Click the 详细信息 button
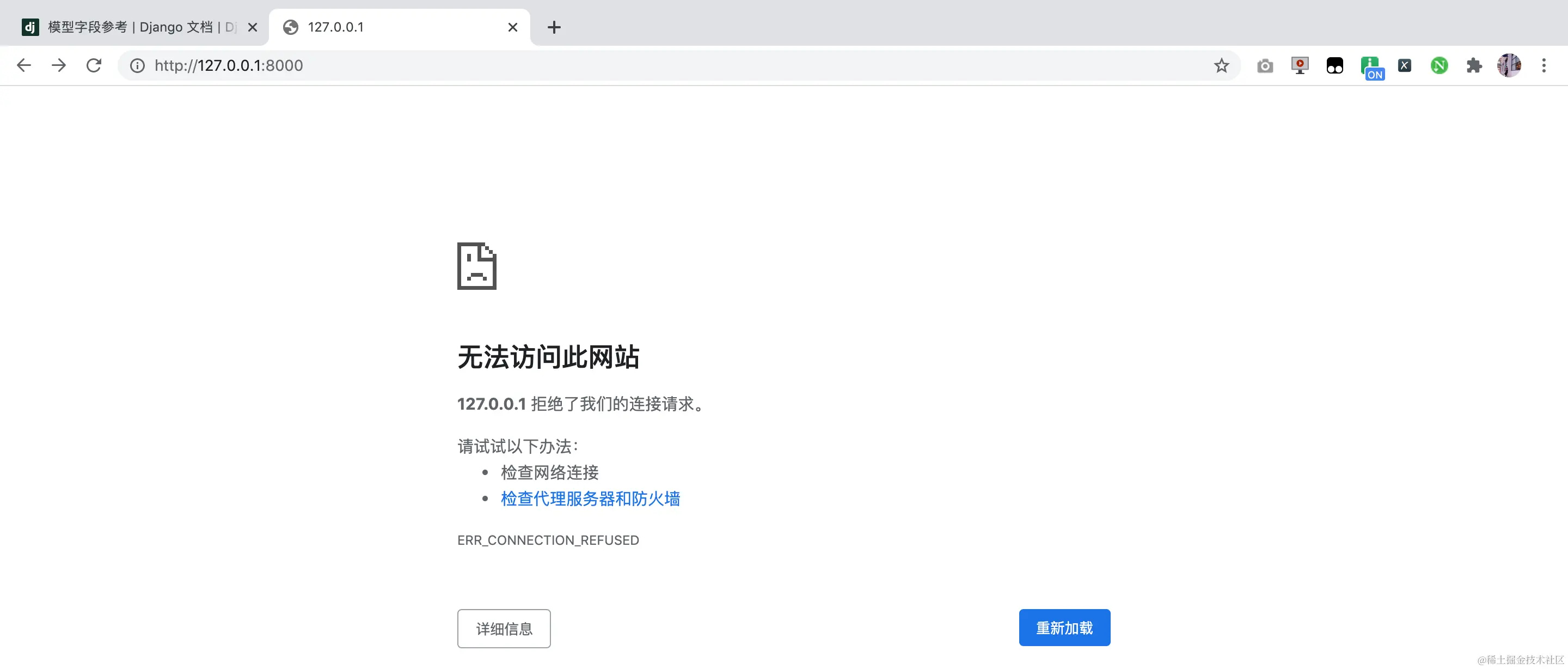The width and height of the screenshot is (1568, 669). [x=504, y=628]
